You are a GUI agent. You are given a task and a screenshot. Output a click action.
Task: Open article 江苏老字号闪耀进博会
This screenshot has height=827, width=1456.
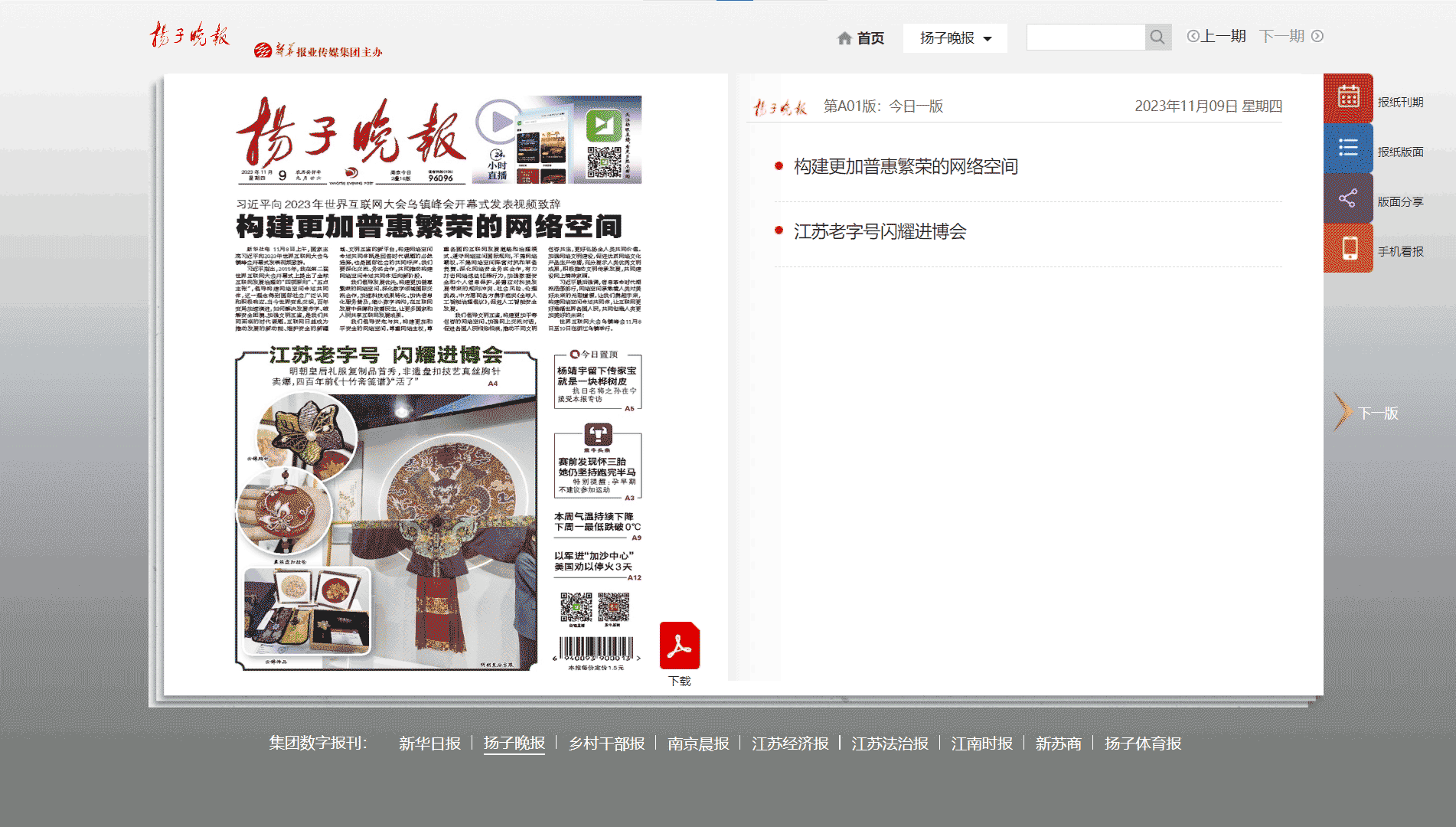(880, 231)
